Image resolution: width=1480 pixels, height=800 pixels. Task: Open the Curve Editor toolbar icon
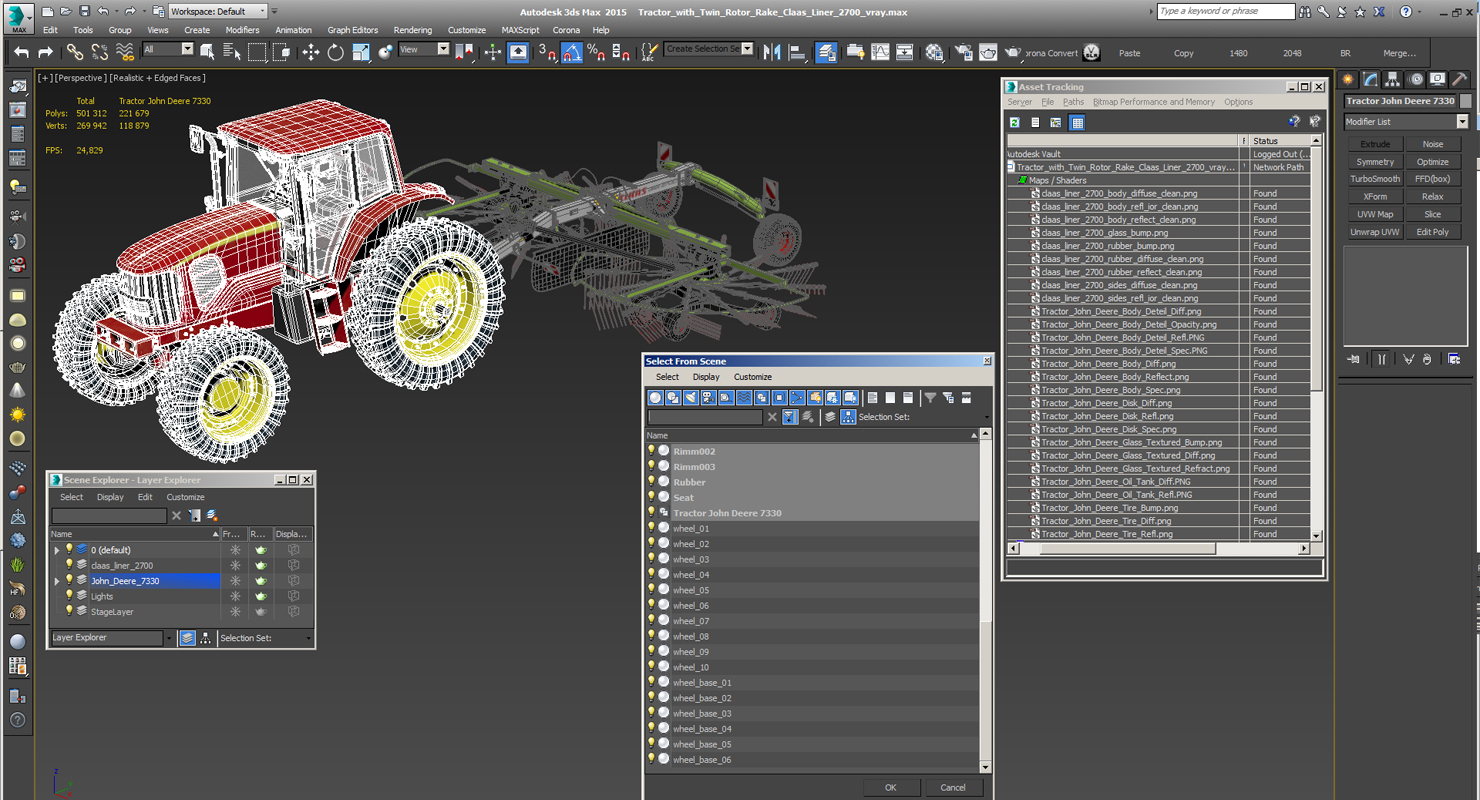point(880,52)
